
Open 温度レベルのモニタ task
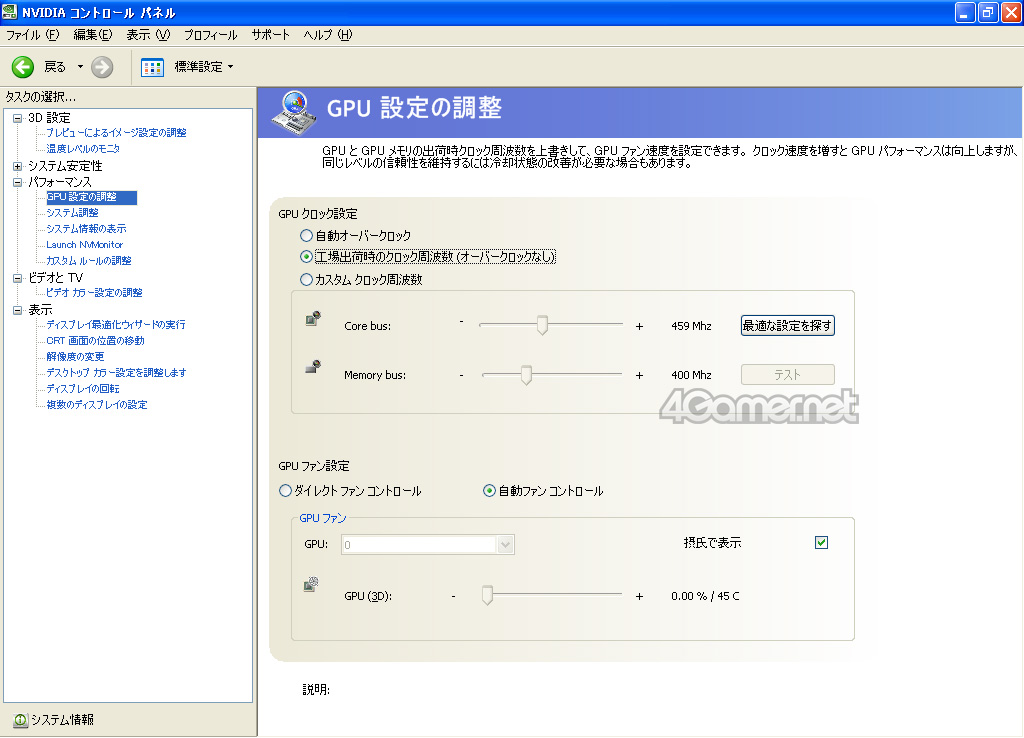[83, 149]
